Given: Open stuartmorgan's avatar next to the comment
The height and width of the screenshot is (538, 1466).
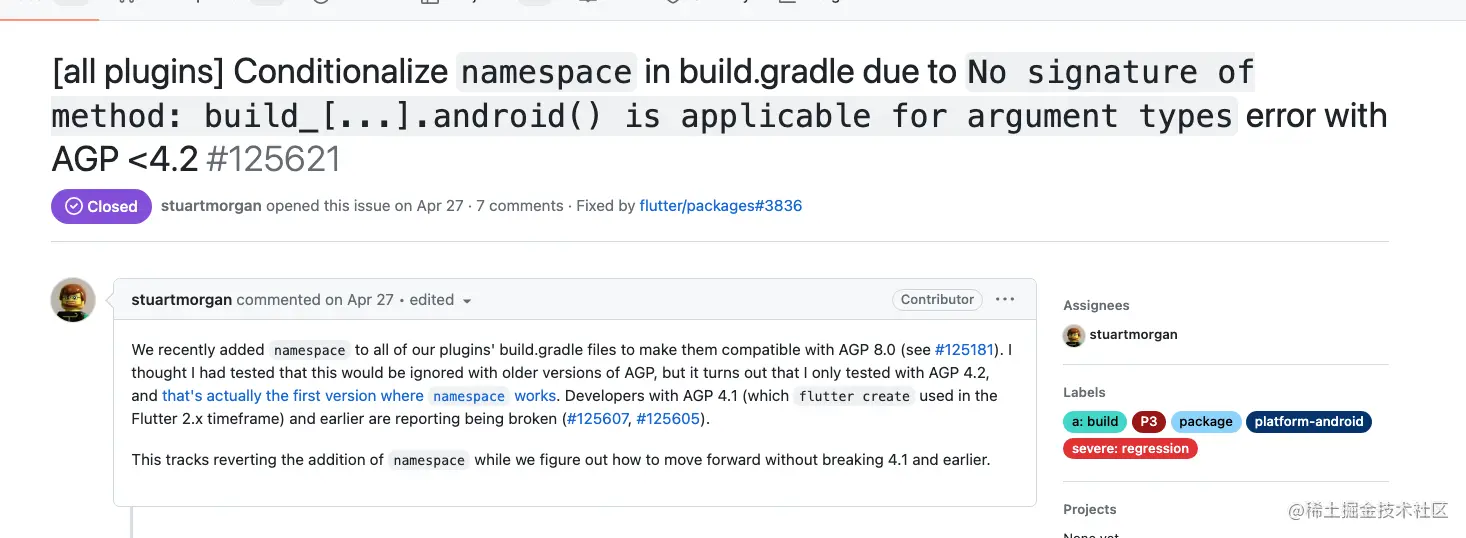Looking at the screenshot, I should pyautogui.click(x=73, y=300).
